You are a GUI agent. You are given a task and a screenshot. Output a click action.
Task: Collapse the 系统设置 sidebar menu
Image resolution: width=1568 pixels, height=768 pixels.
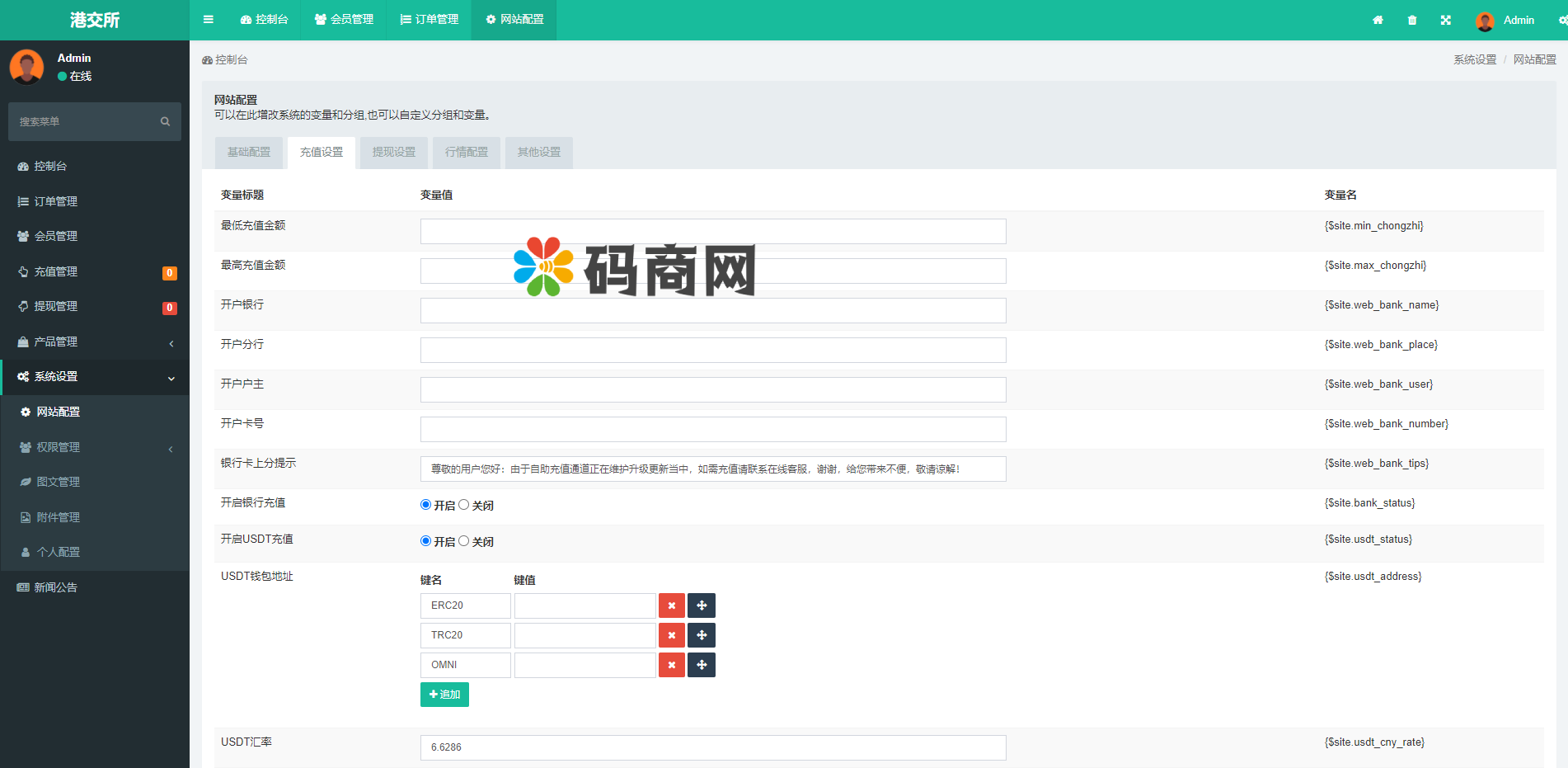(x=95, y=376)
